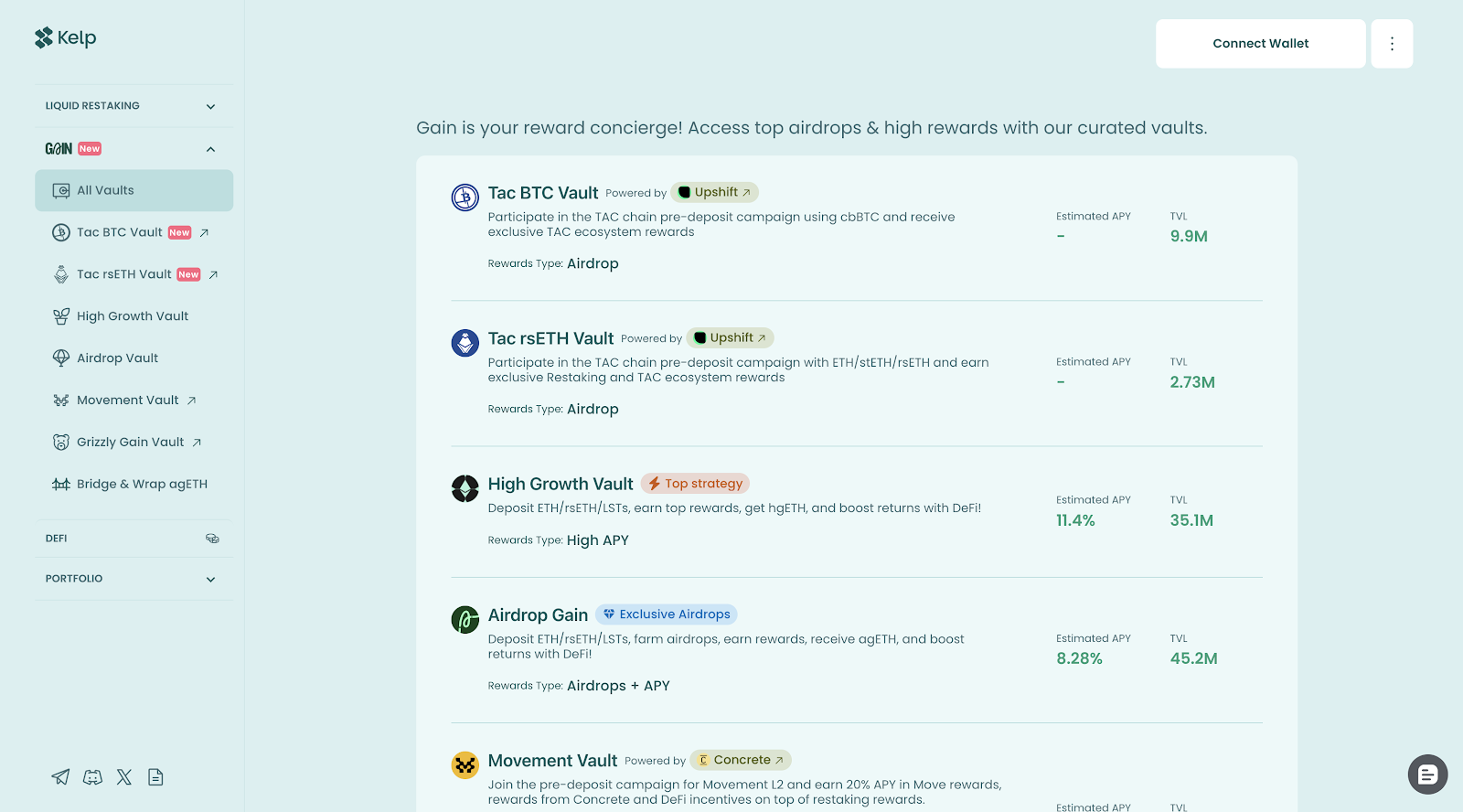Open the docs document icon

(x=155, y=777)
